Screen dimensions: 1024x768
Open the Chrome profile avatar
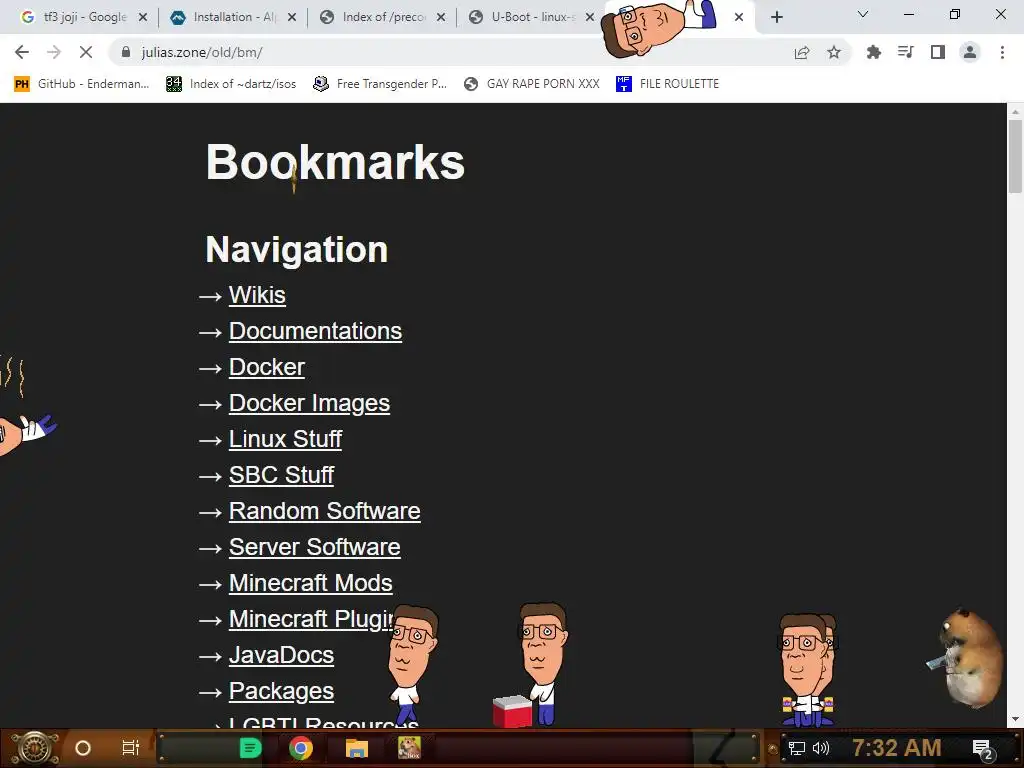tap(970, 52)
